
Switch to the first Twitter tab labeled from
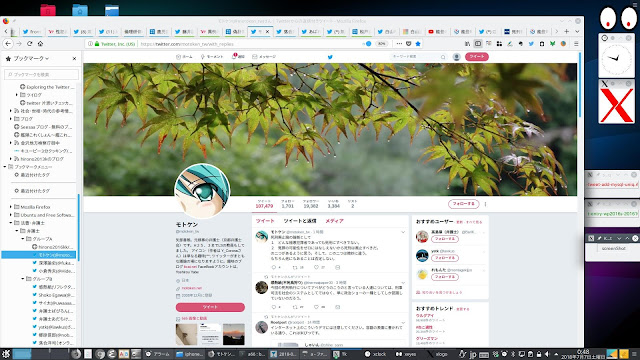(x=33, y=31)
